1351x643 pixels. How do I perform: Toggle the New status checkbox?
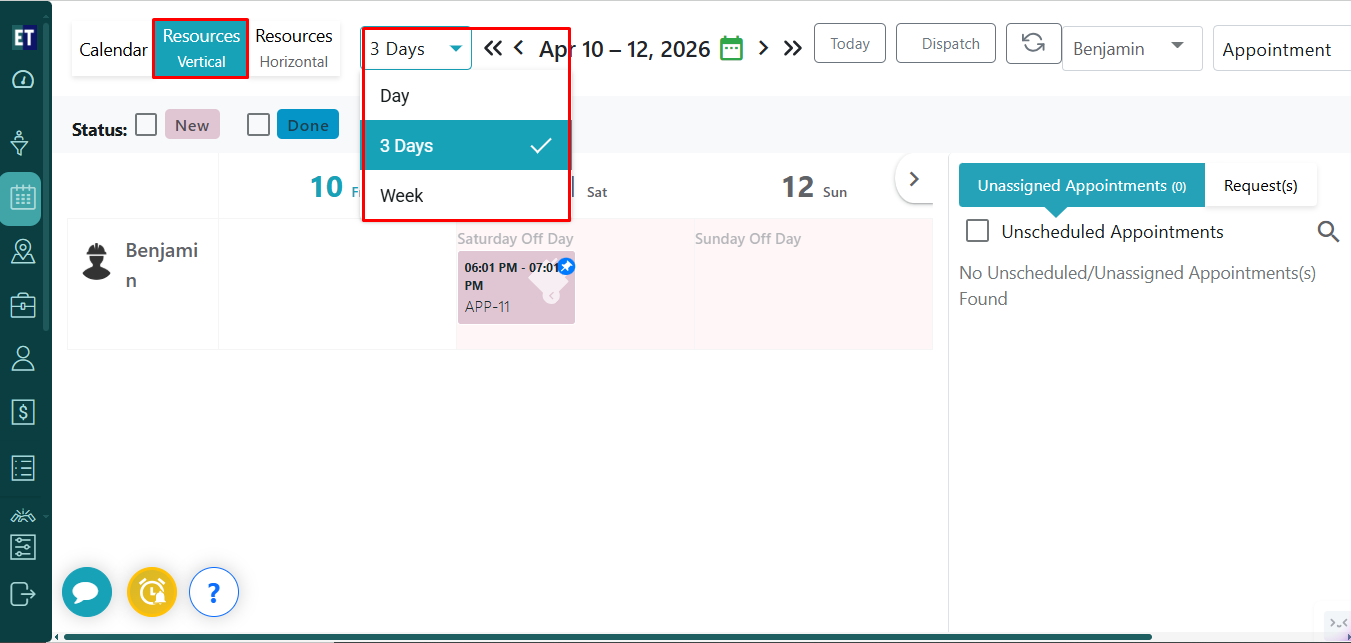click(146, 125)
